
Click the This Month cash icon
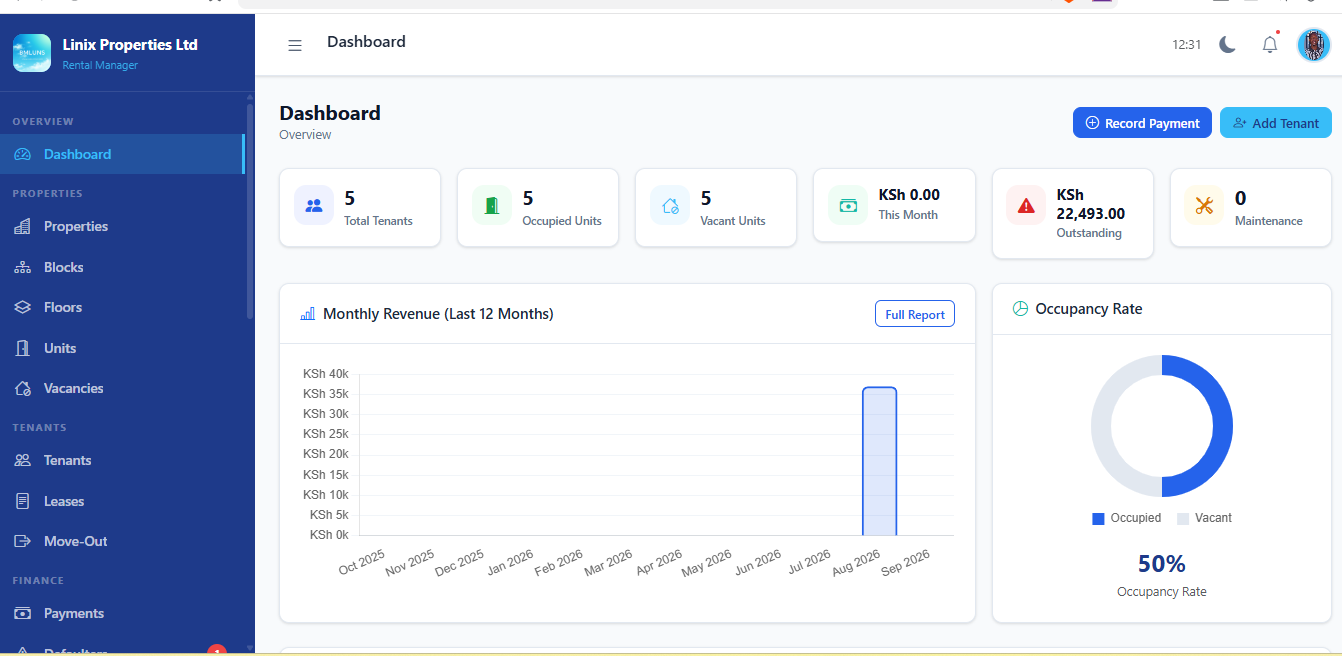coord(848,205)
